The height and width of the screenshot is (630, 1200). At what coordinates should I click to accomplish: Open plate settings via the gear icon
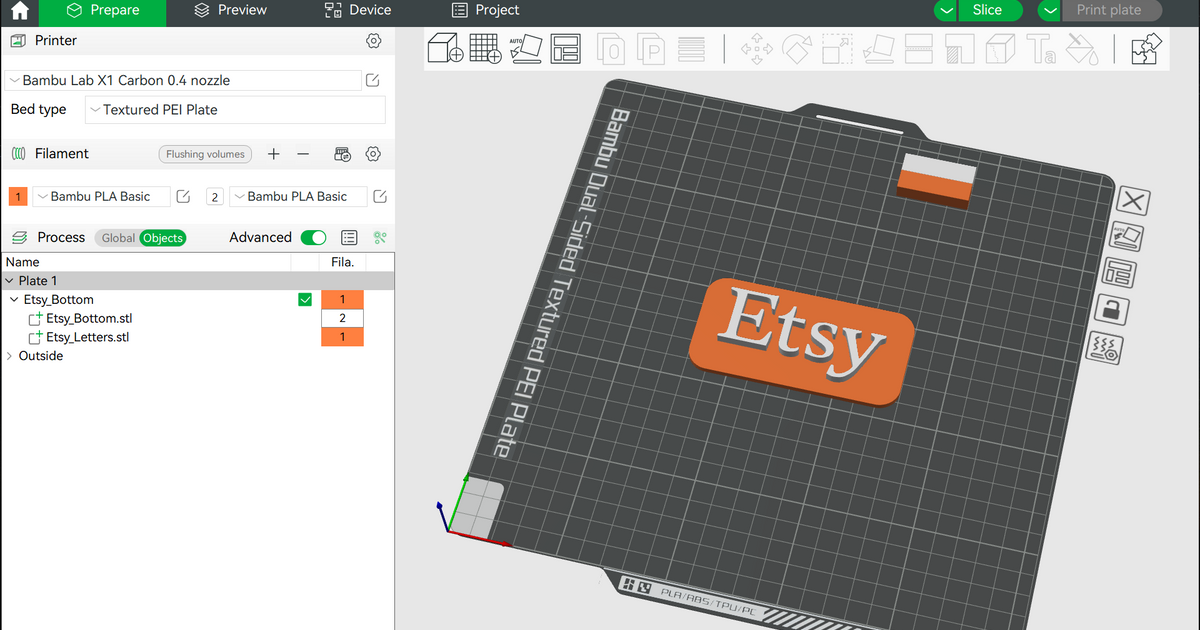coord(1105,349)
